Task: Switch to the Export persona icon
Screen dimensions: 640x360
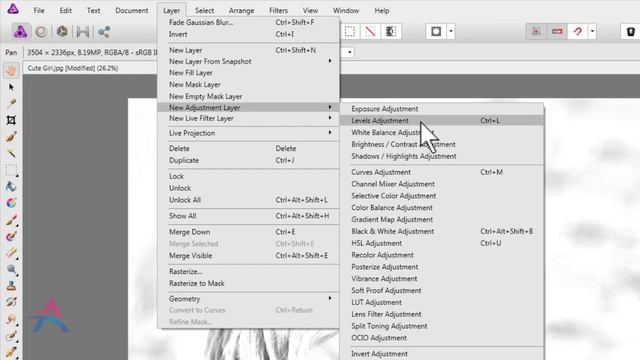Action: coord(104,32)
